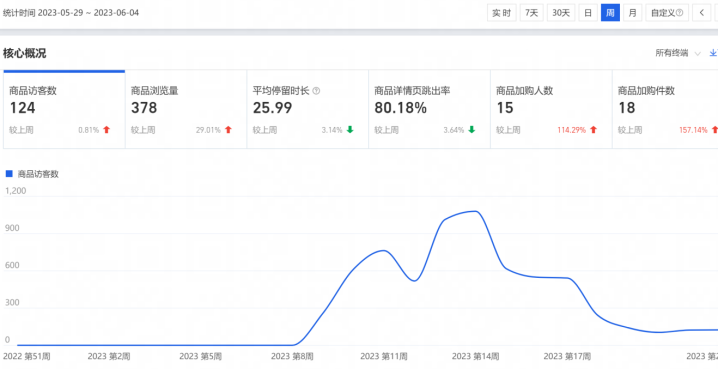
Task: Go to previous period with left arrow
Action: click(702, 13)
